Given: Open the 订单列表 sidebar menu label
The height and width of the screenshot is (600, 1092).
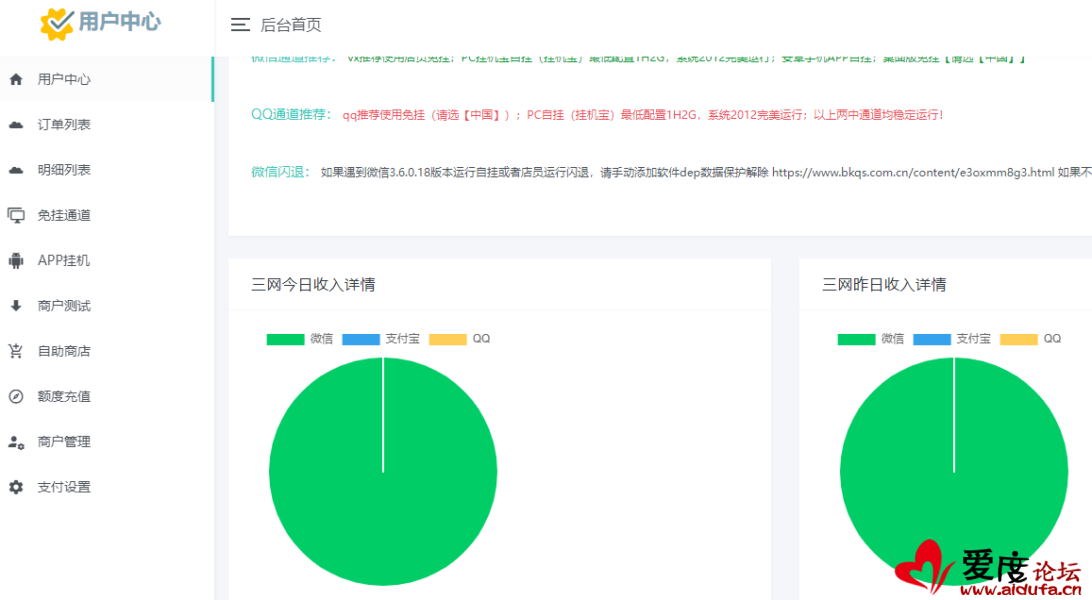Looking at the screenshot, I should (64, 125).
